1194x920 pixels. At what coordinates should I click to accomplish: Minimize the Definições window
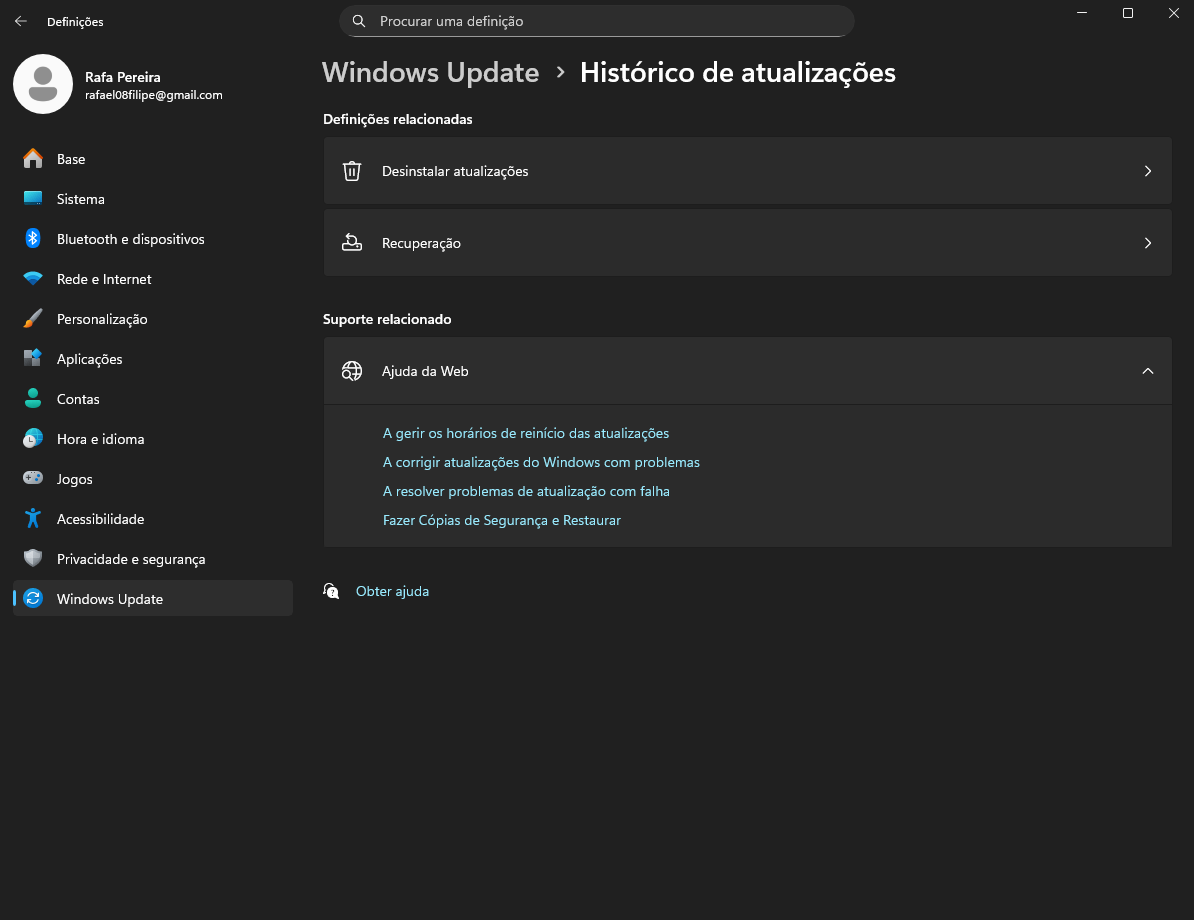pos(1082,13)
